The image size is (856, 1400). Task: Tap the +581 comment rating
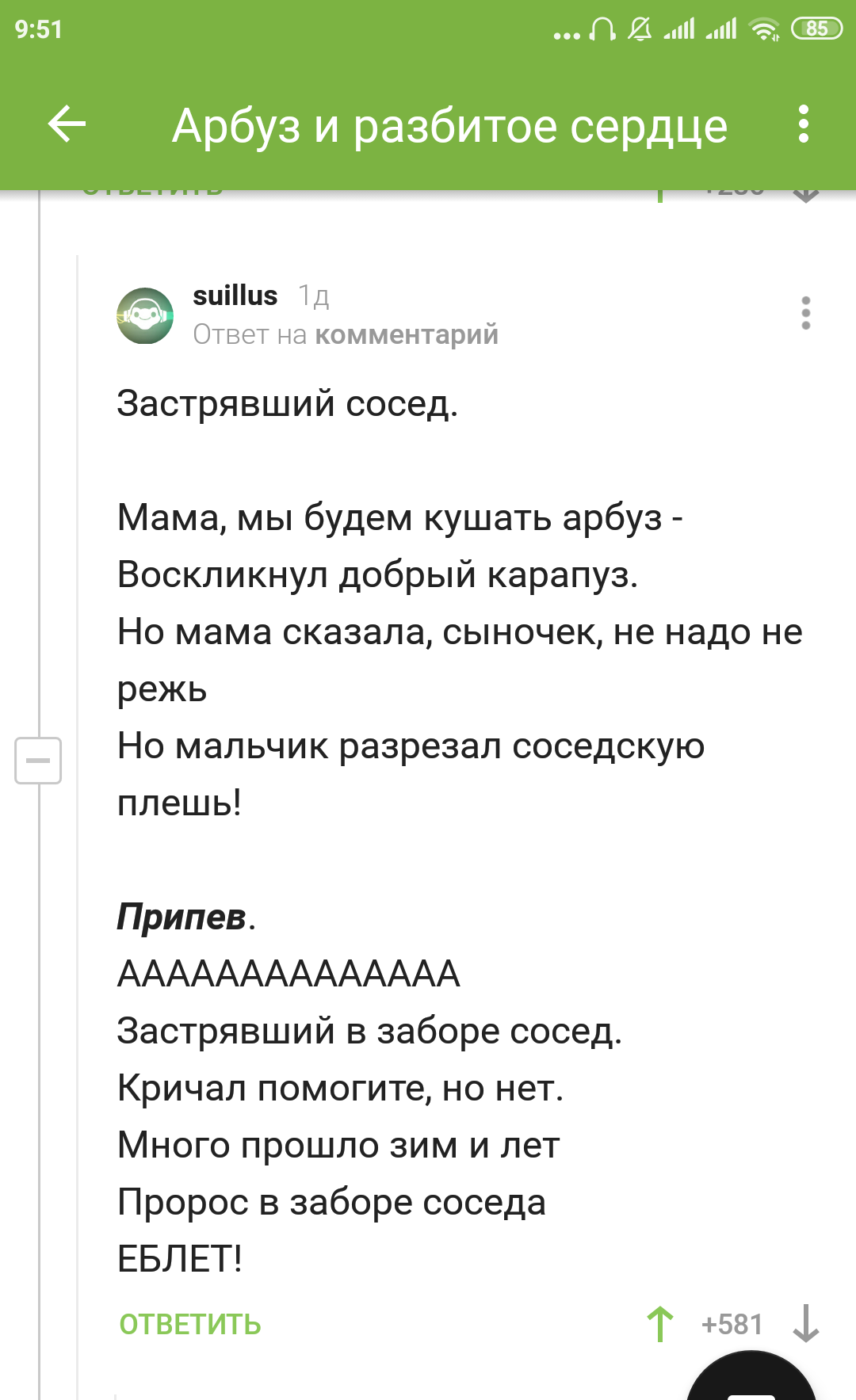[732, 1324]
